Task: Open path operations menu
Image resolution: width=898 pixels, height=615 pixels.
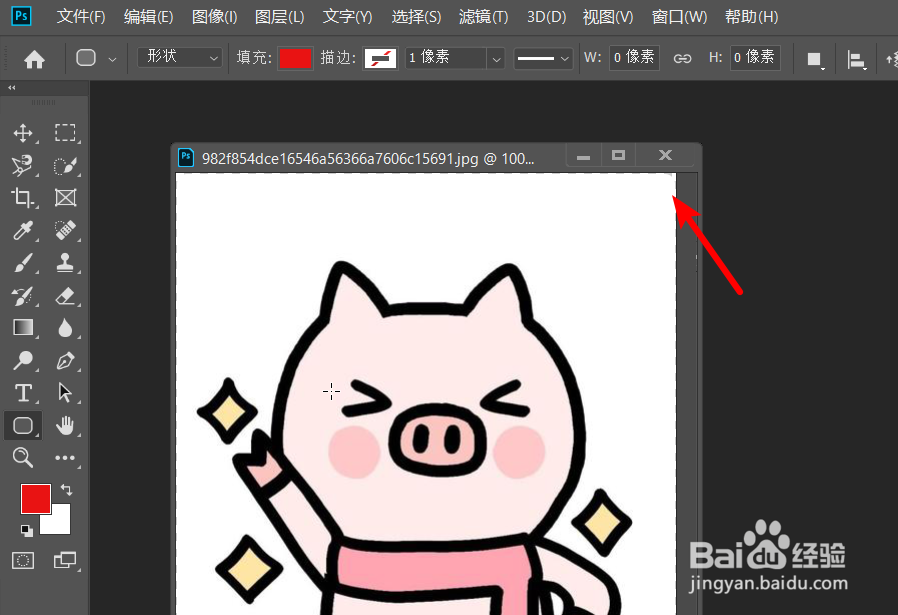Action: [x=815, y=60]
